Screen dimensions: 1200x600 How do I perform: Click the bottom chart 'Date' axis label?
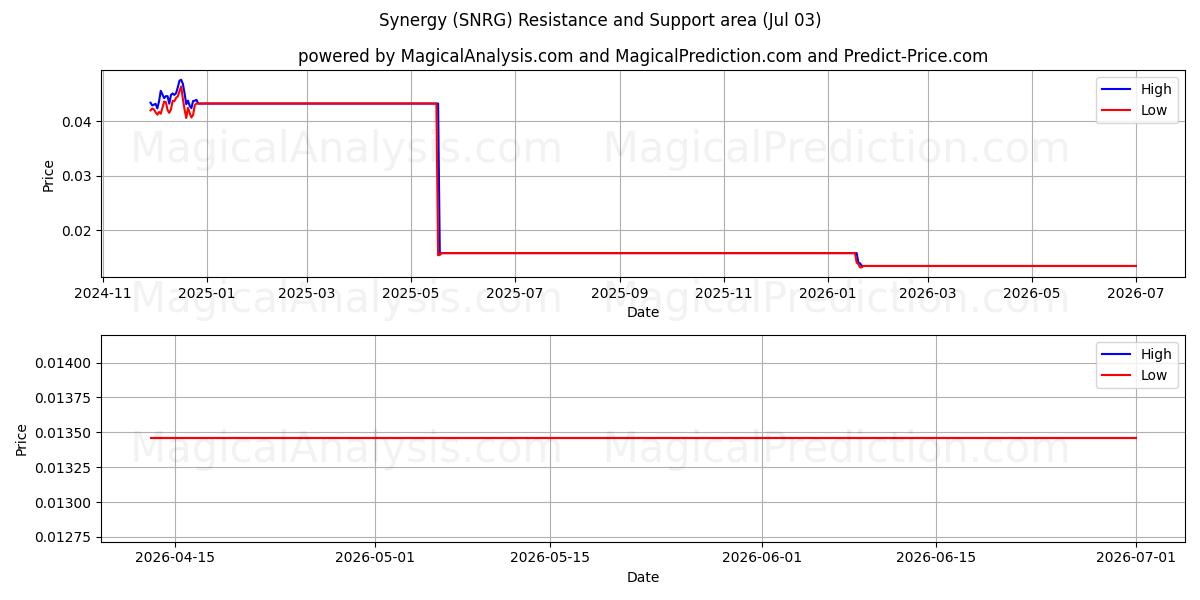point(643,577)
